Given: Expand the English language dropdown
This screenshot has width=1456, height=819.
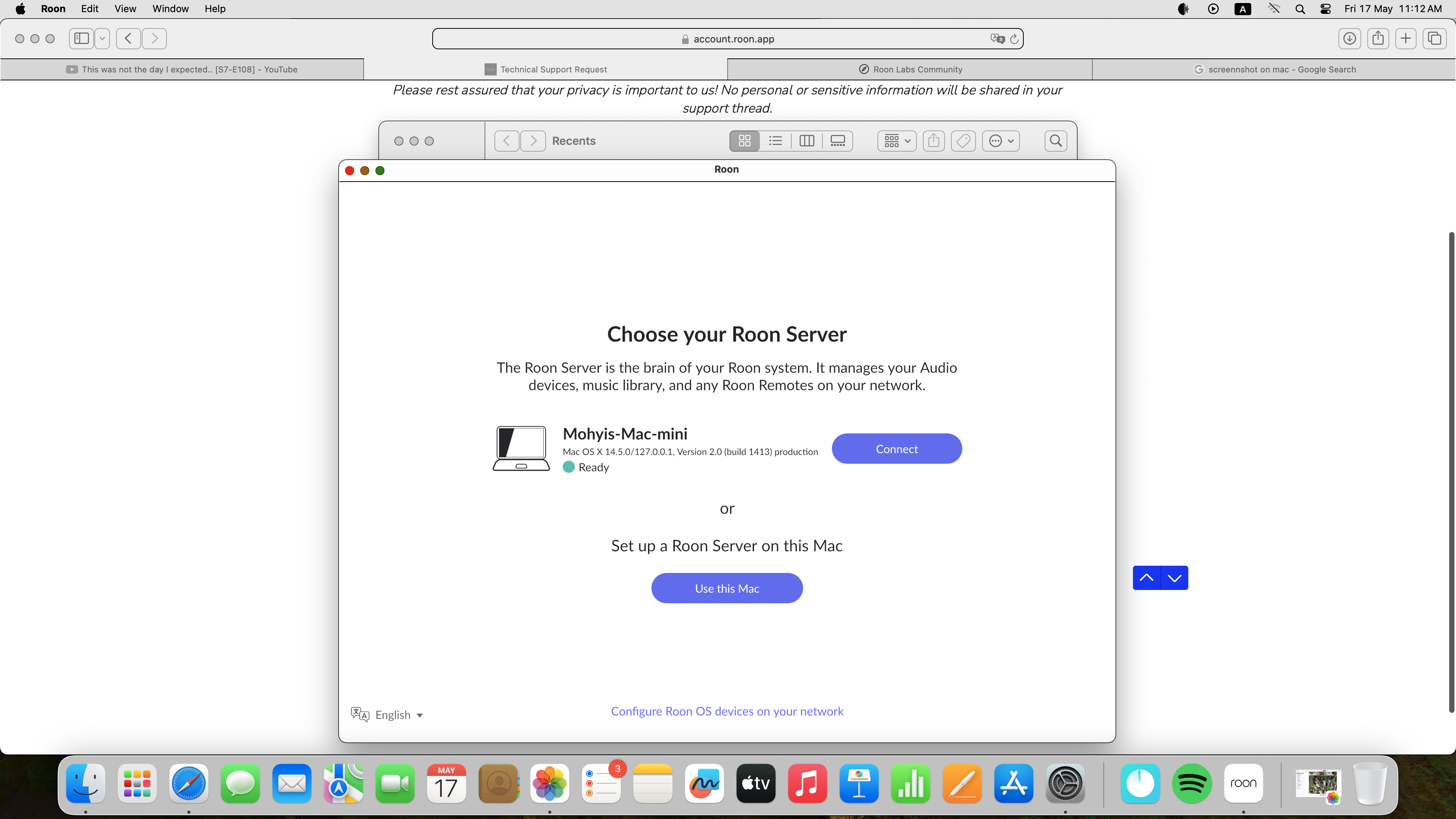Looking at the screenshot, I should coord(400,715).
